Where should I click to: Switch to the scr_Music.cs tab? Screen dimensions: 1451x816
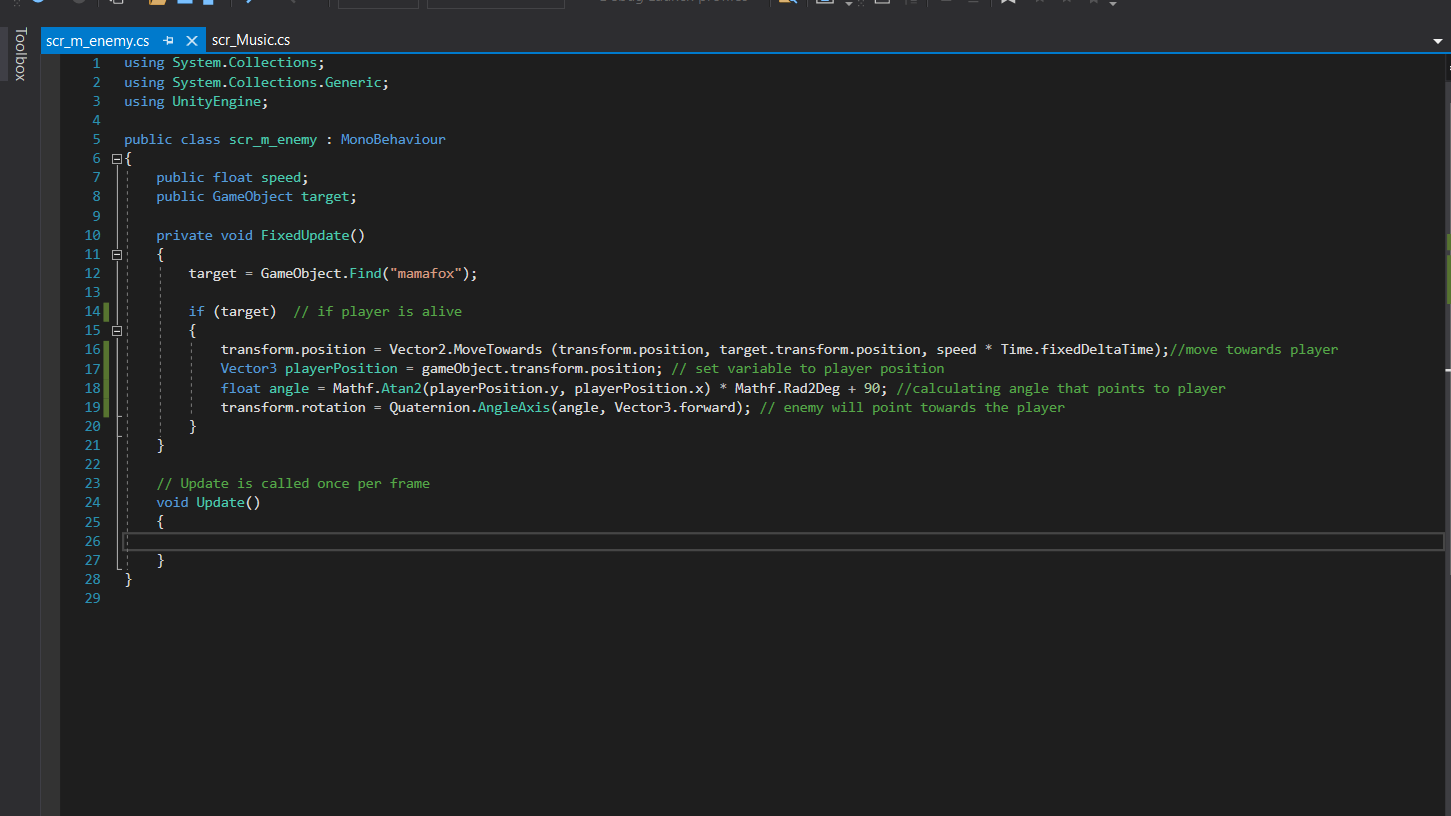[x=251, y=41]
